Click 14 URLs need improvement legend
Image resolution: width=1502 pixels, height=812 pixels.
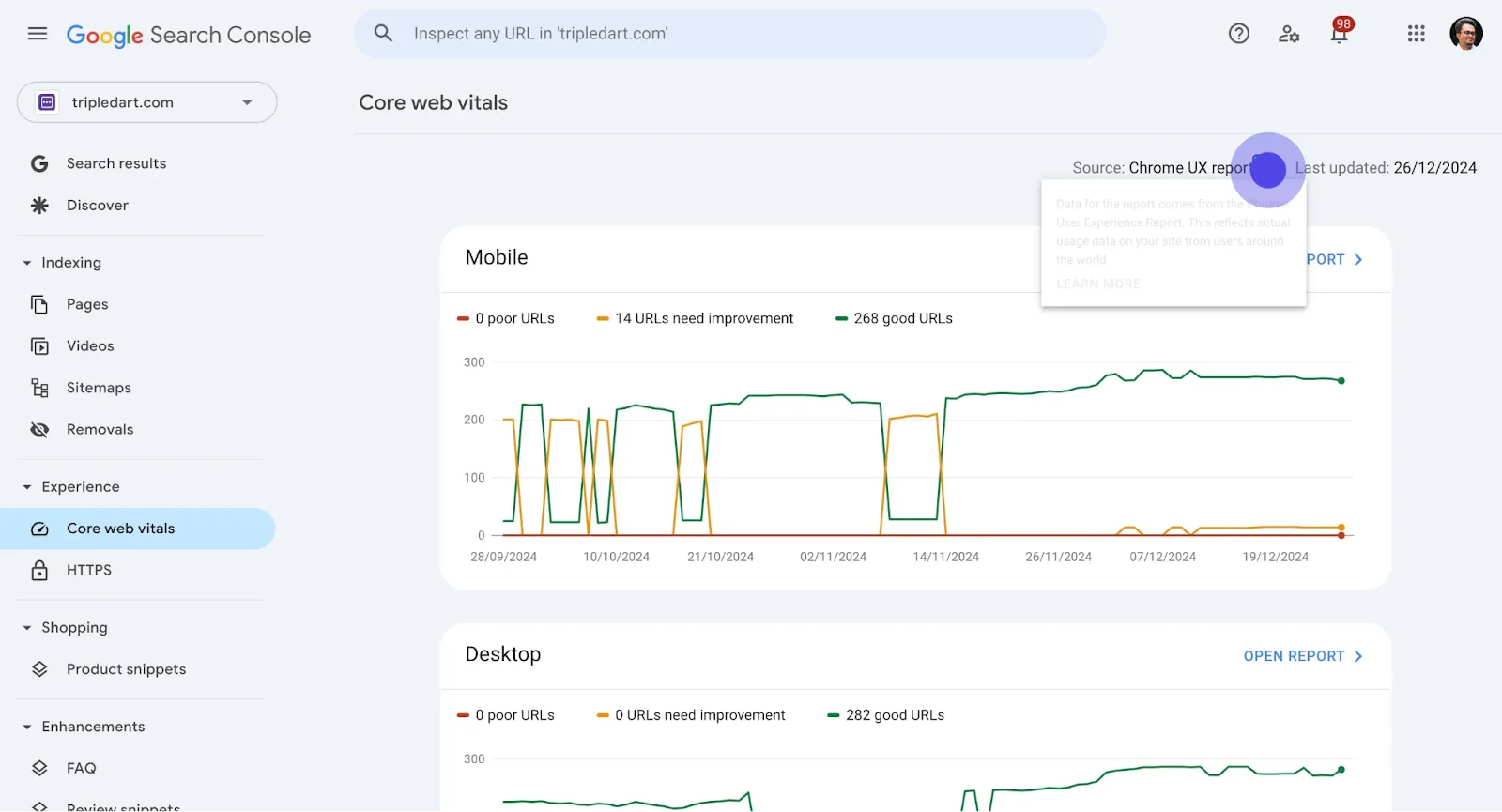[695, 318]
